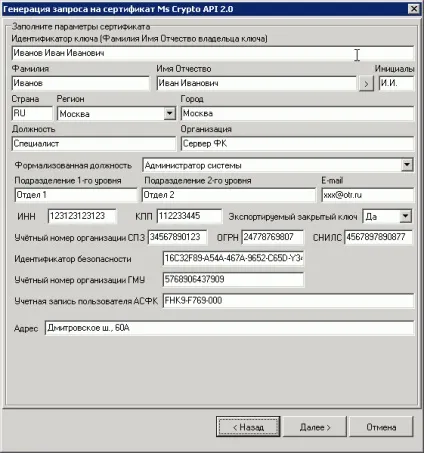Screen dimensions: 424x453
Task: Click the Идентификатор ключа input field
Action: 213,53
